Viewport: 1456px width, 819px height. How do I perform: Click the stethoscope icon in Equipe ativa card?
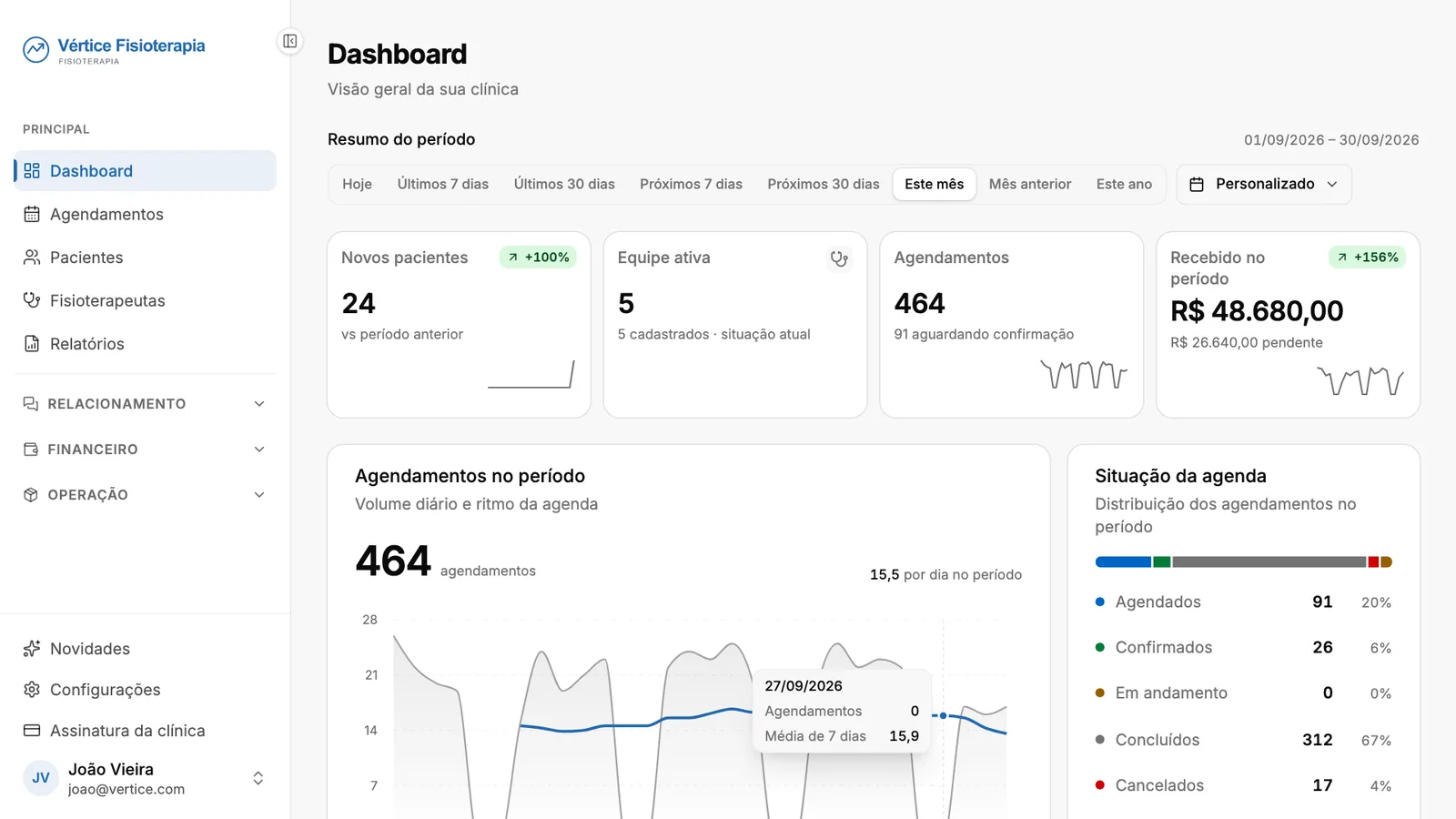point(839,258)
